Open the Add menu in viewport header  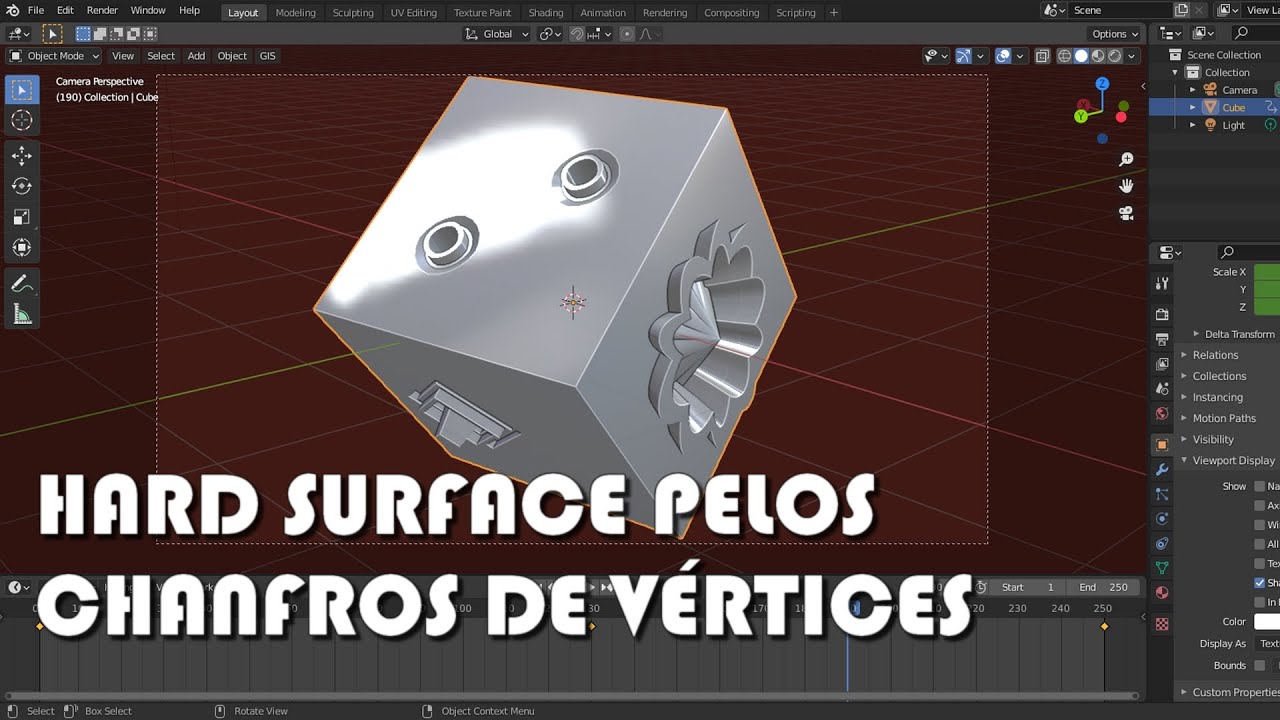click(196, 56)
